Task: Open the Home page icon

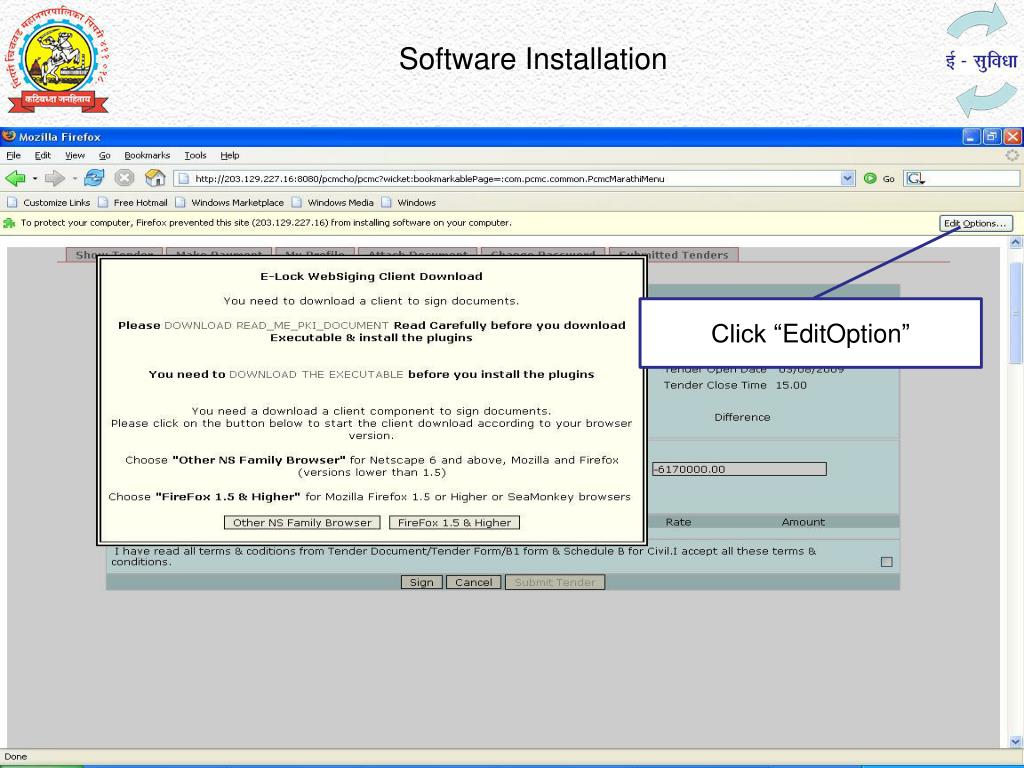Action: point(155,178)
